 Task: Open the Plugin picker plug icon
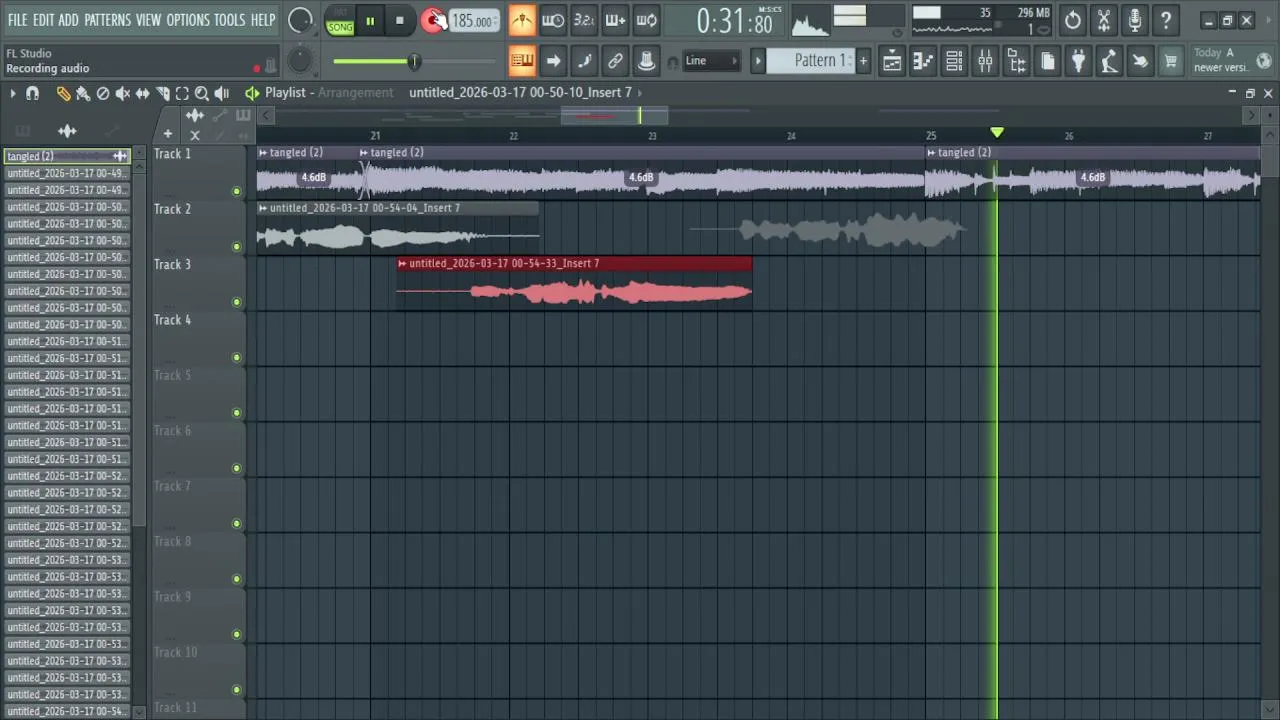coord(1078,61)
